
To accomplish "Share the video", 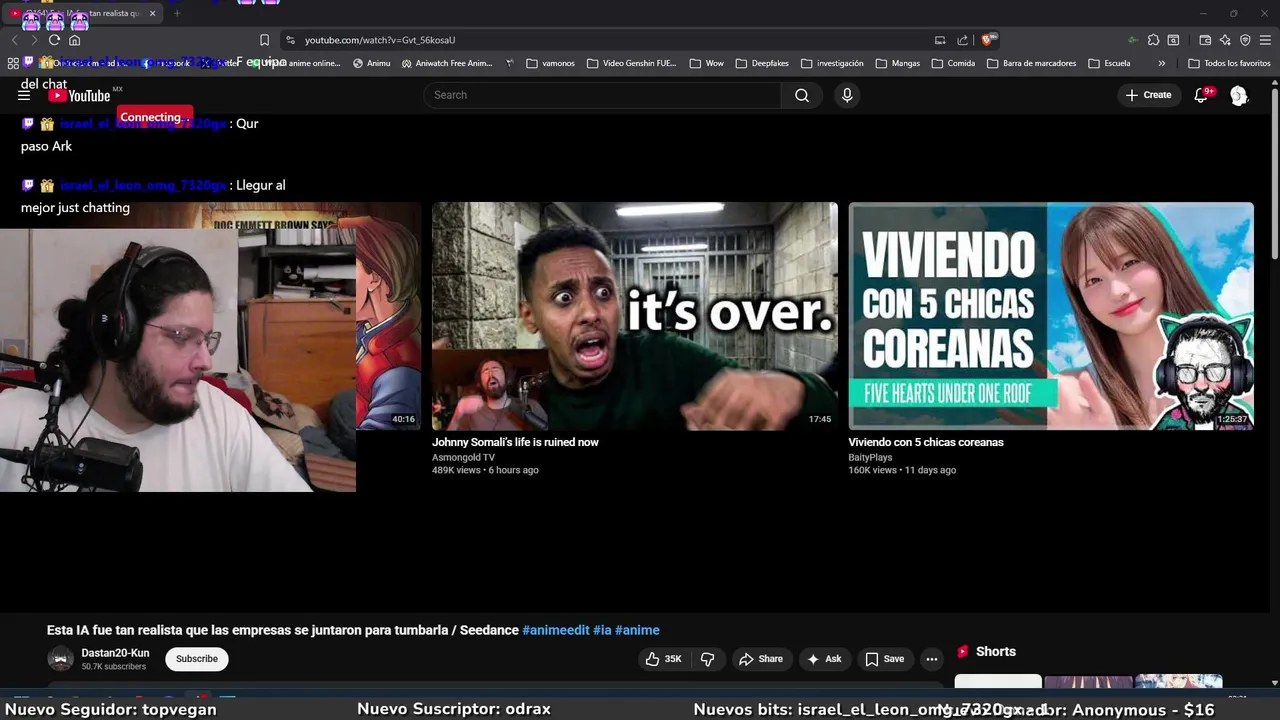I will (x=761, y=659).
